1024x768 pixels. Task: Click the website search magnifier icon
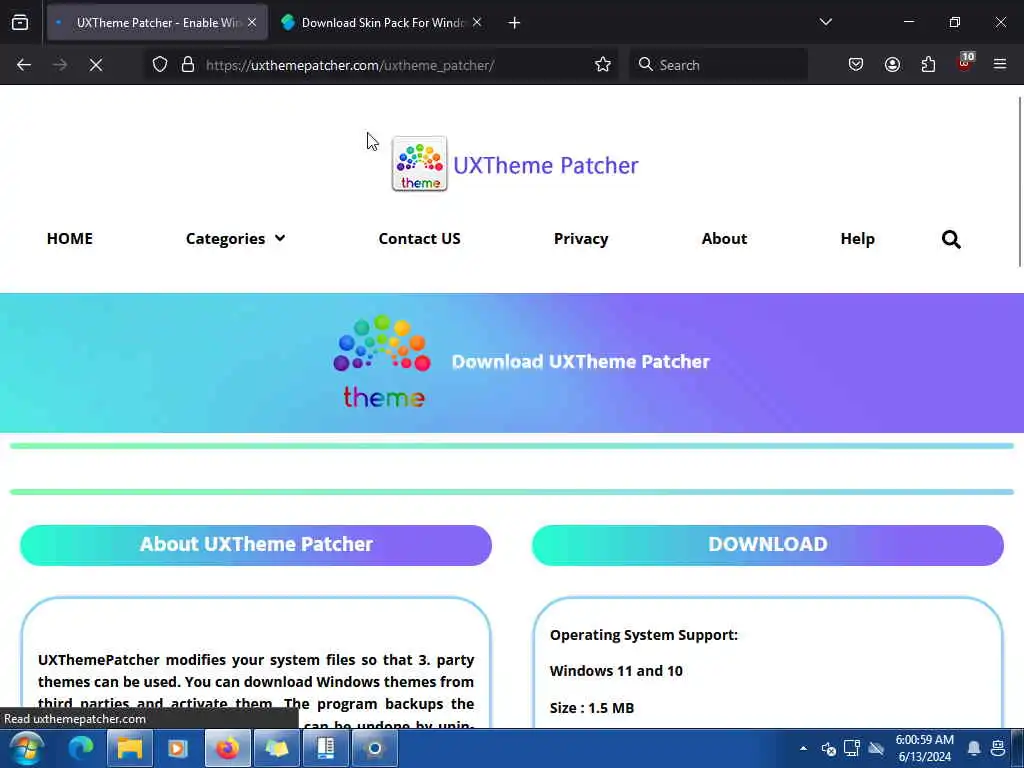point(951,240)
